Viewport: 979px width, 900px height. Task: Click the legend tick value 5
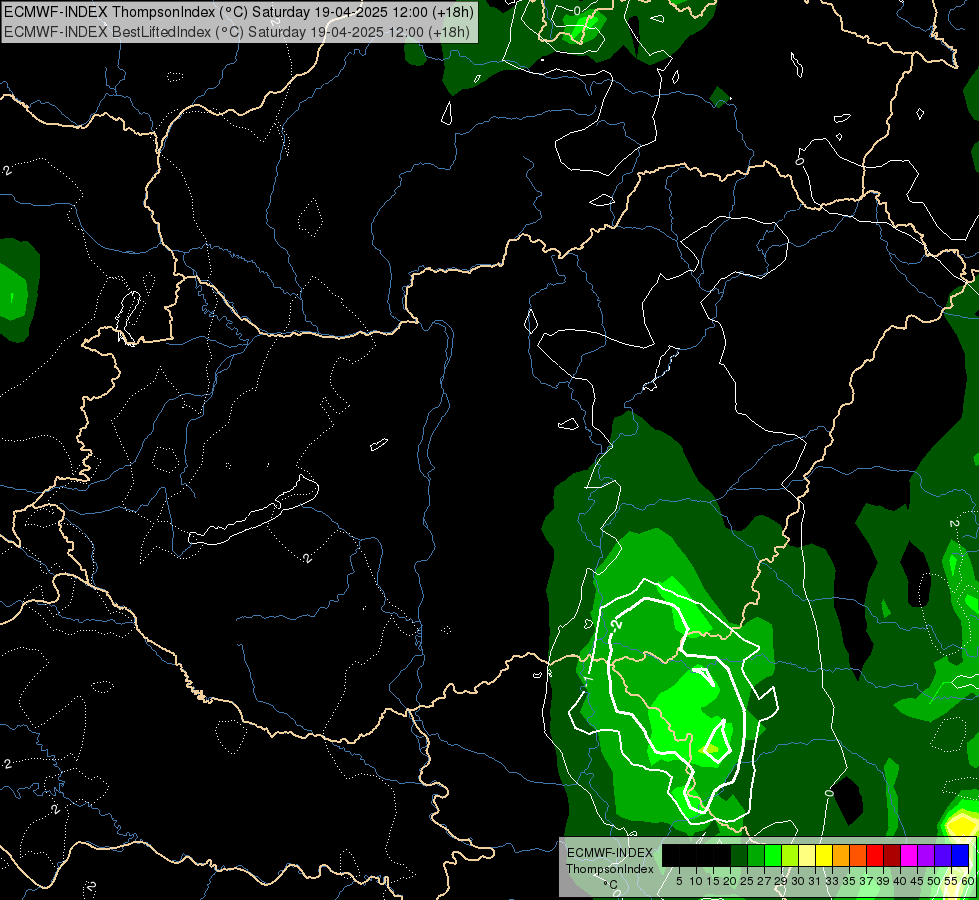click(x=679, y=881)
